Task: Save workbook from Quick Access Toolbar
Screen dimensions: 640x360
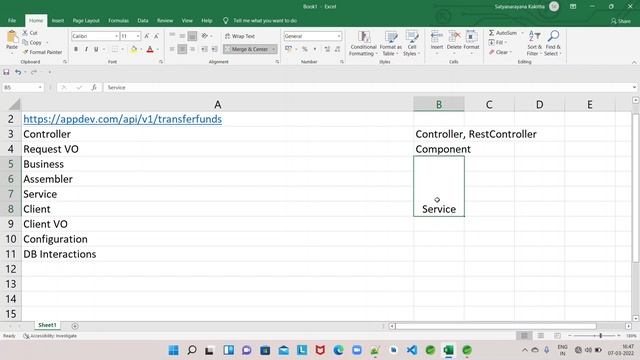Action: pos(6,72)
